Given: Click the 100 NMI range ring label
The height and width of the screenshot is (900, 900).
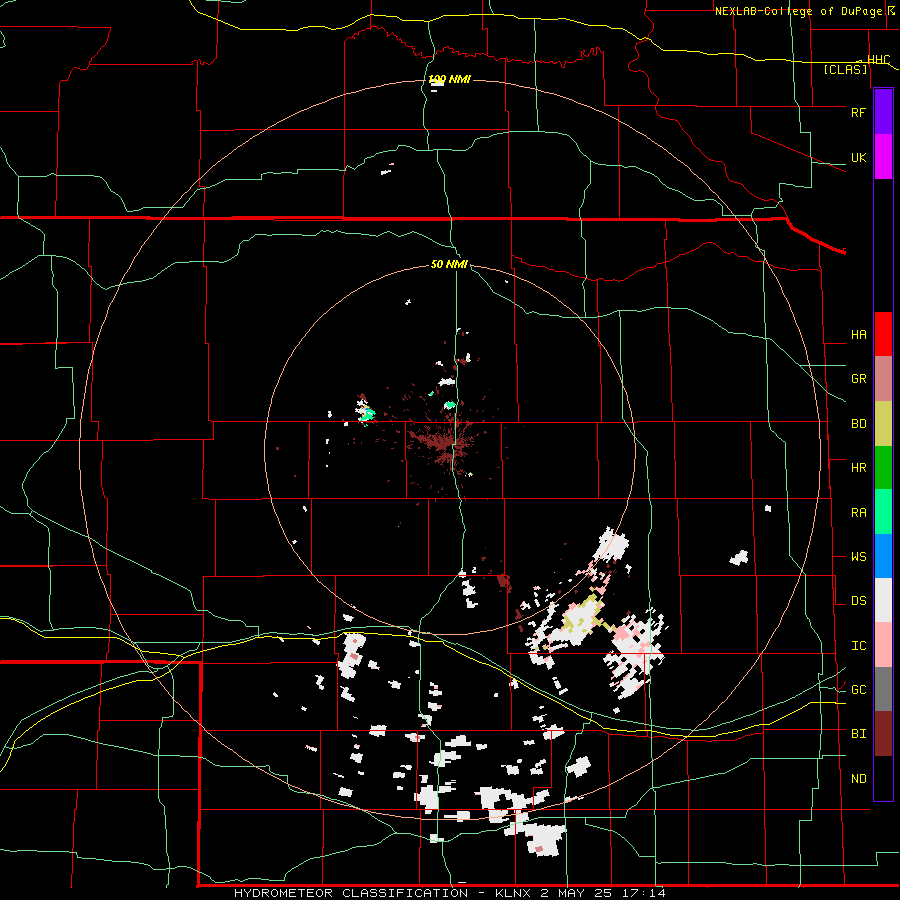Looking at the screenshot, I should (449, 79).
